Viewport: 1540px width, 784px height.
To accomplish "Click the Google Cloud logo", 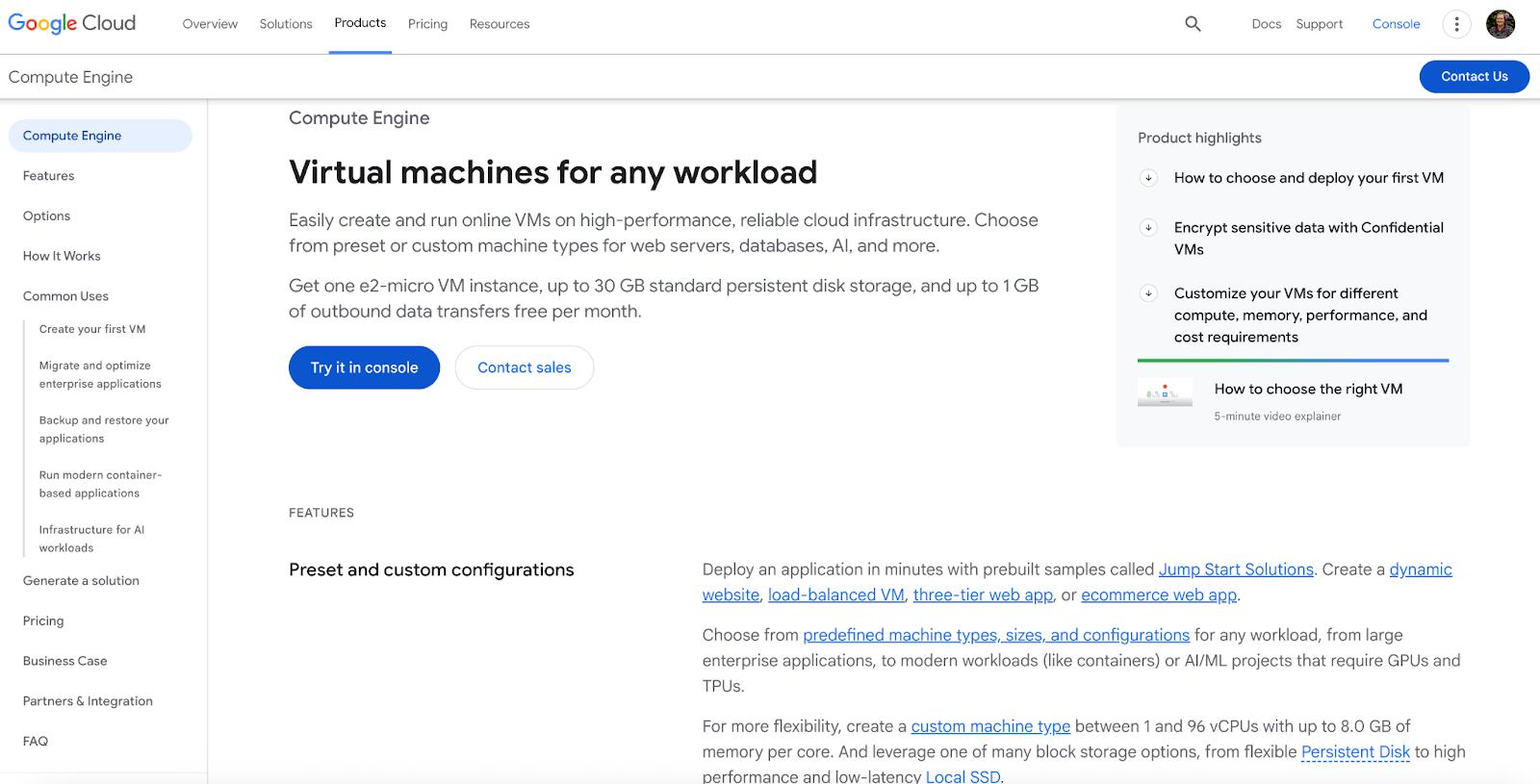I will 72,23.
